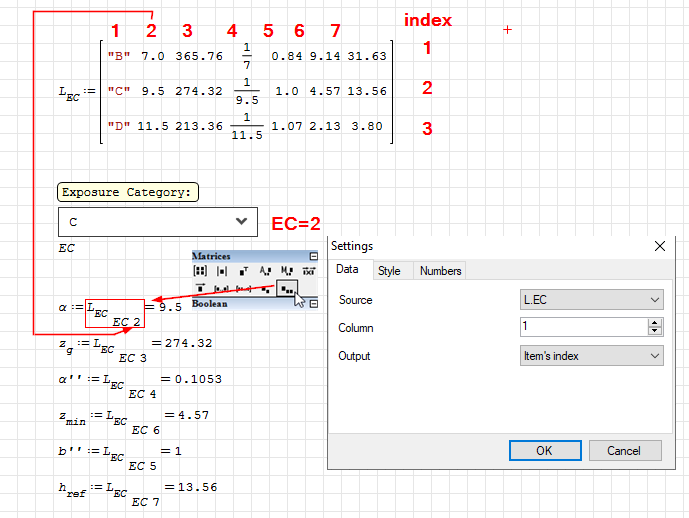
Task: Open the Output dropdown in Settings
Action: point(591,356)
